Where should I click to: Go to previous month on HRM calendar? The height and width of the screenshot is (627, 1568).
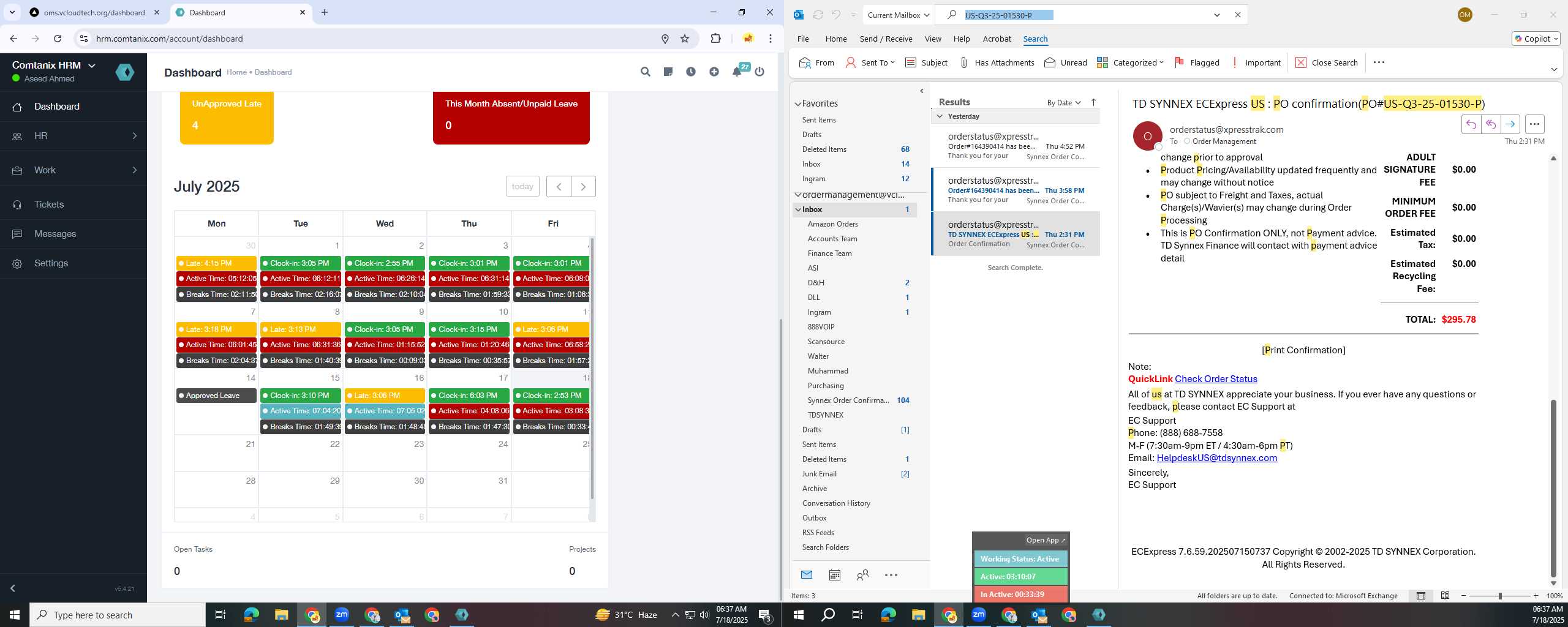[x=559, y=187]
